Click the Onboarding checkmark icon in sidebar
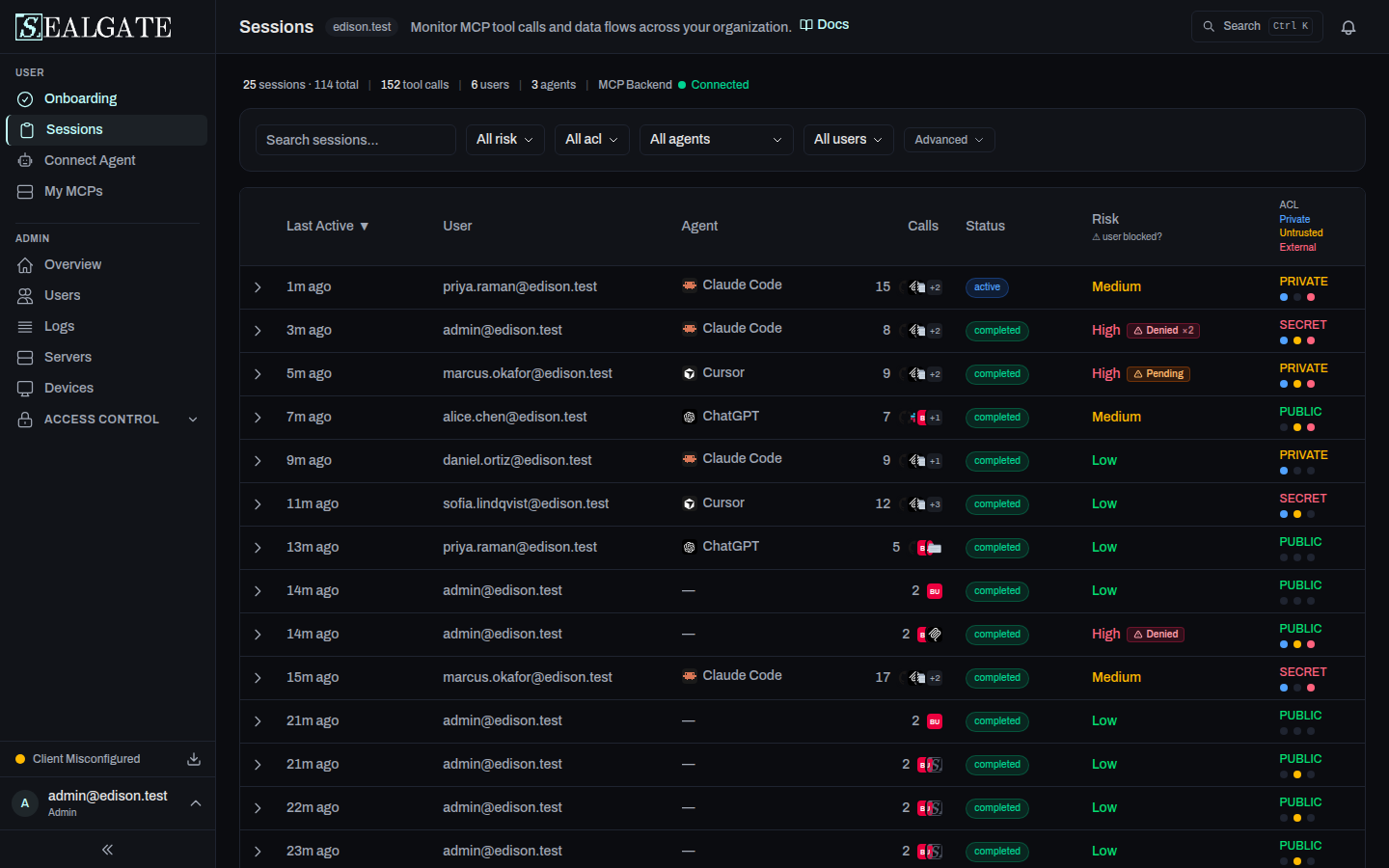This screenshot has height=868, width=1389. (25, 98)
